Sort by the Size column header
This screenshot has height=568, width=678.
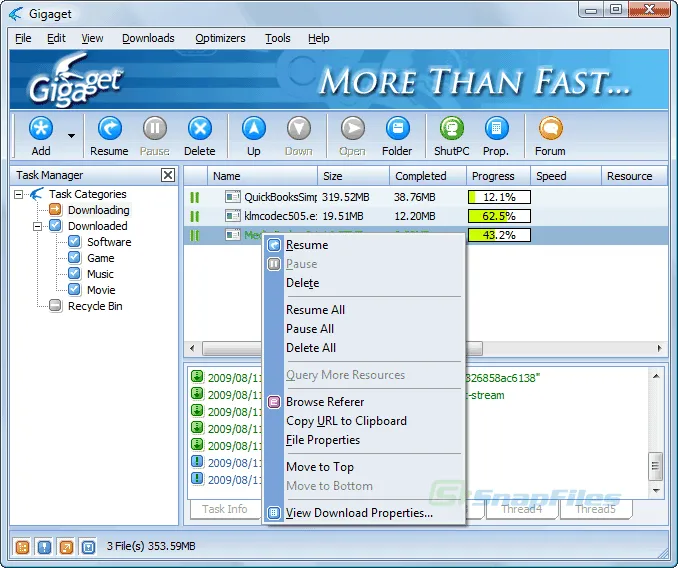tap(354, 176)
